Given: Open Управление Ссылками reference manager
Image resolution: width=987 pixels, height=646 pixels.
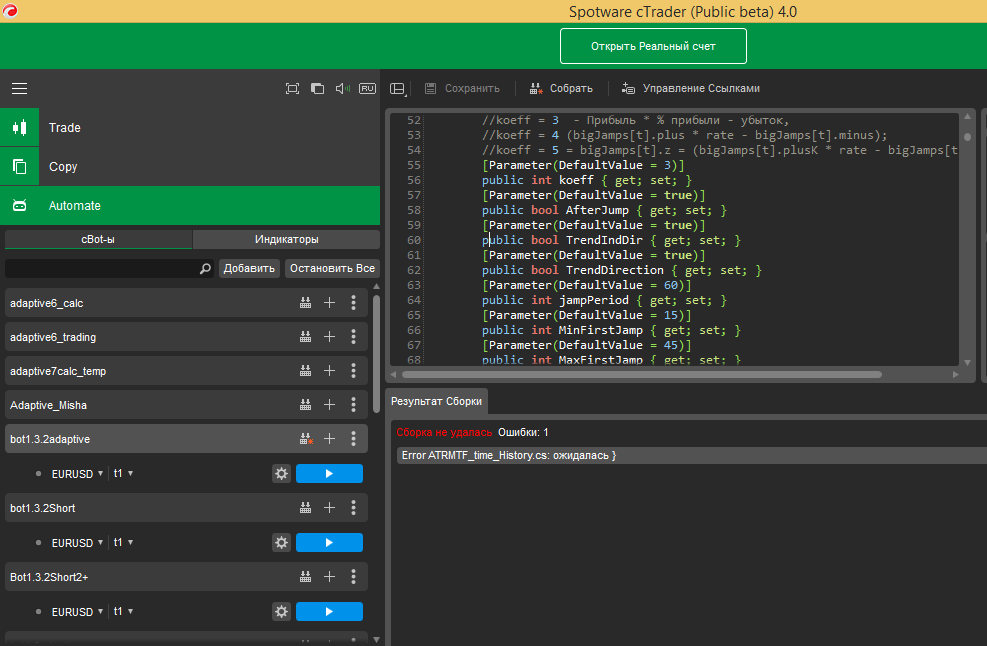Looking at the screenshot, I should 691,89.
